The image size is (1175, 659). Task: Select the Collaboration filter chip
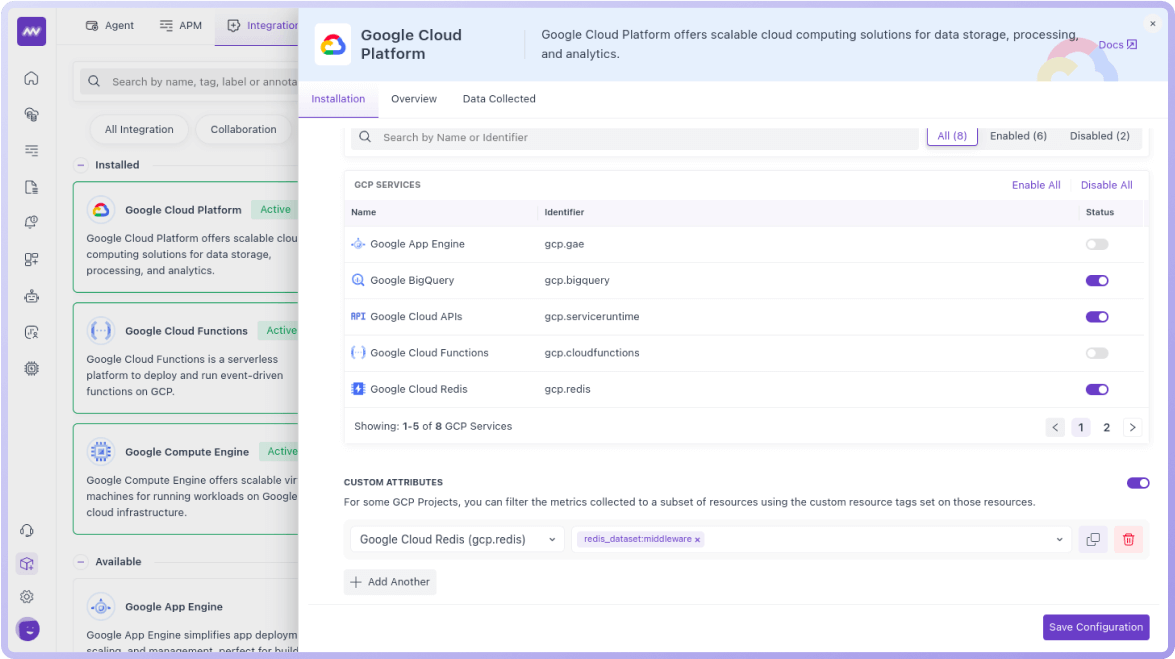click(243, 129)
